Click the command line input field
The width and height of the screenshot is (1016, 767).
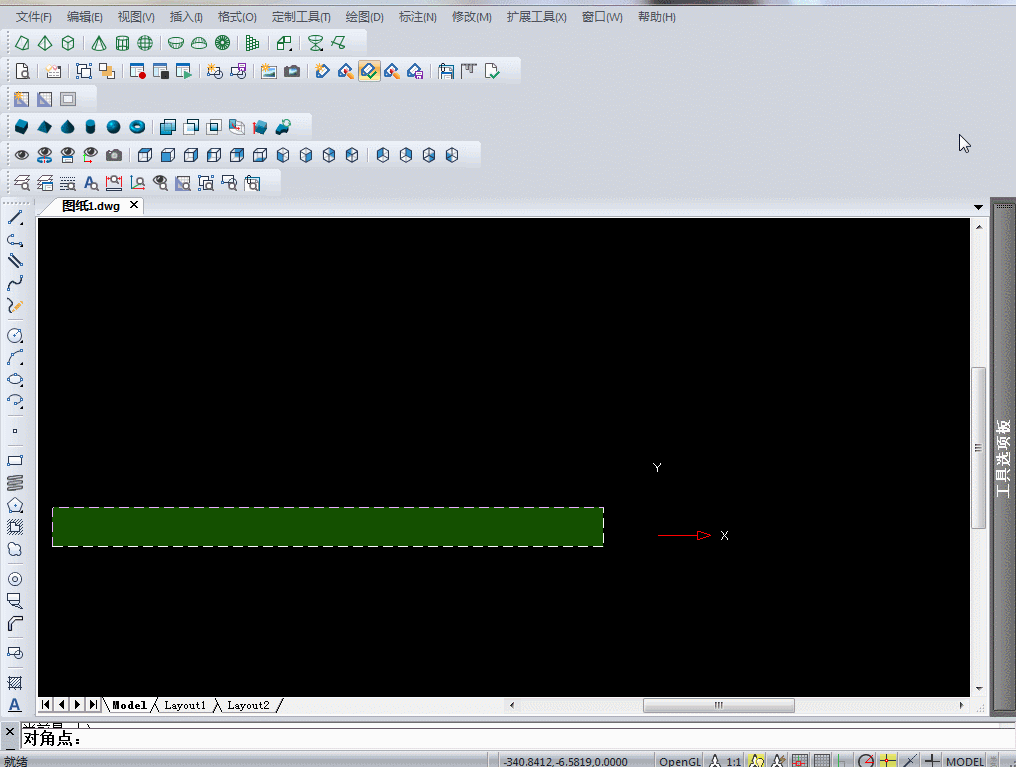(x=517, y=738)
